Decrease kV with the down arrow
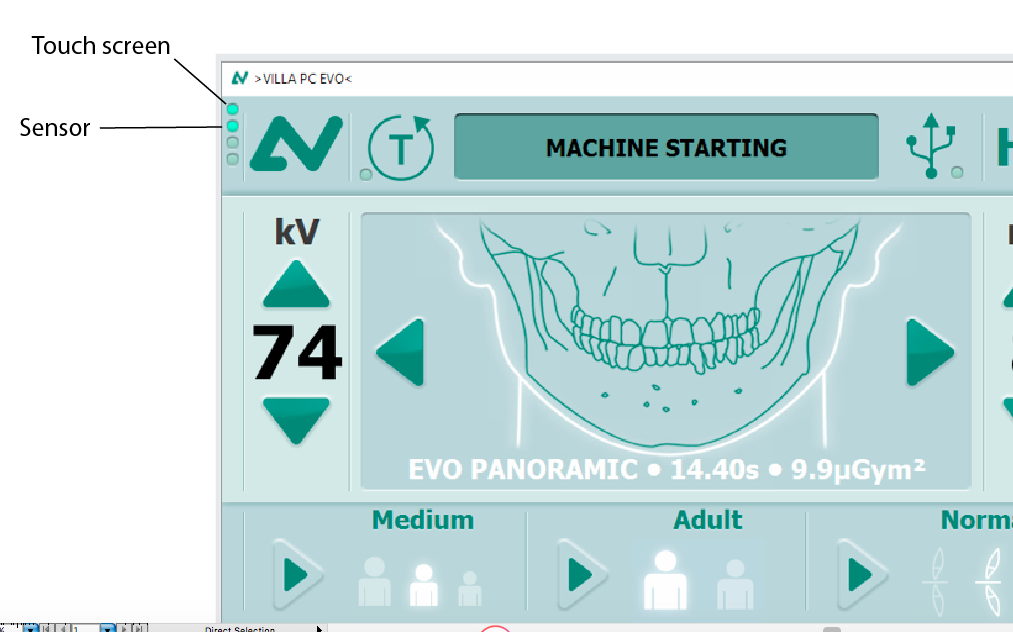This screenshot has width=1013, height=632. tap(296, 418)
